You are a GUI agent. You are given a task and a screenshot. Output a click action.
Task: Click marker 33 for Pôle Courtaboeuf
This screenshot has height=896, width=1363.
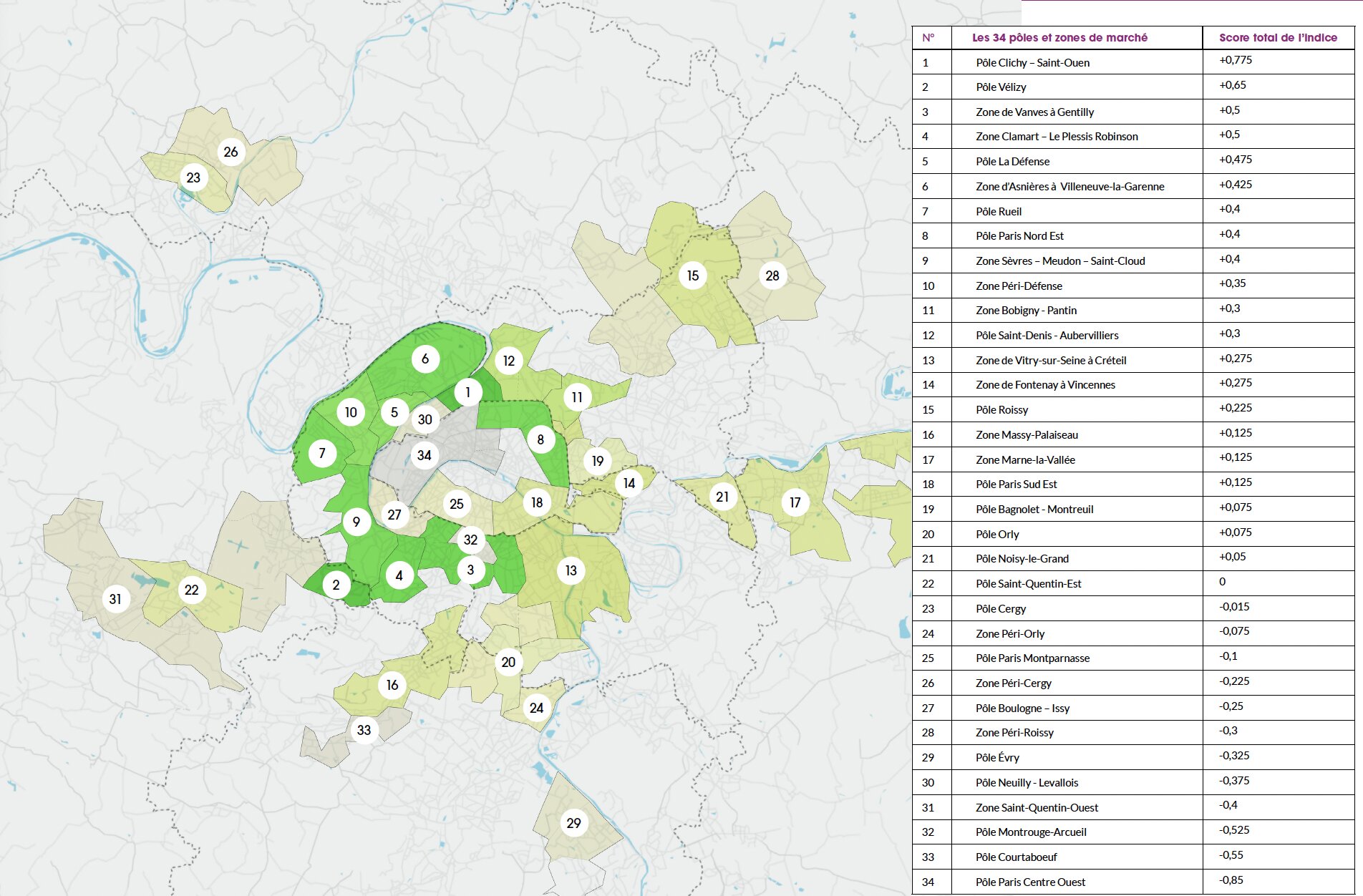(x=364, y=730)
